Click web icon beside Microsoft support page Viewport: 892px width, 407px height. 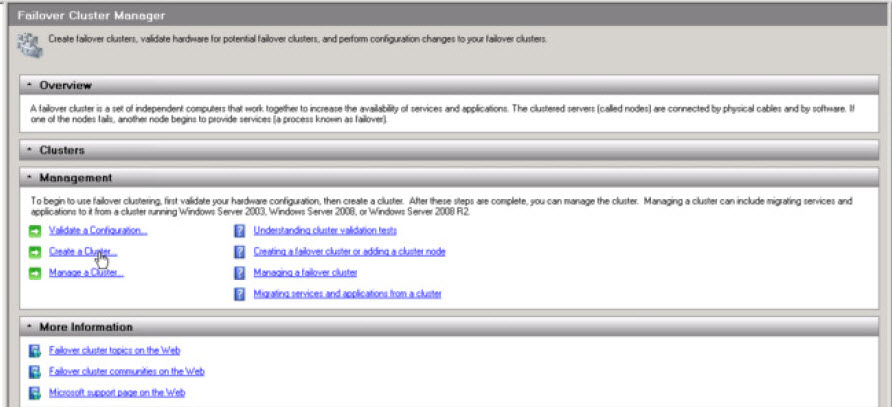tap(35, 393)
